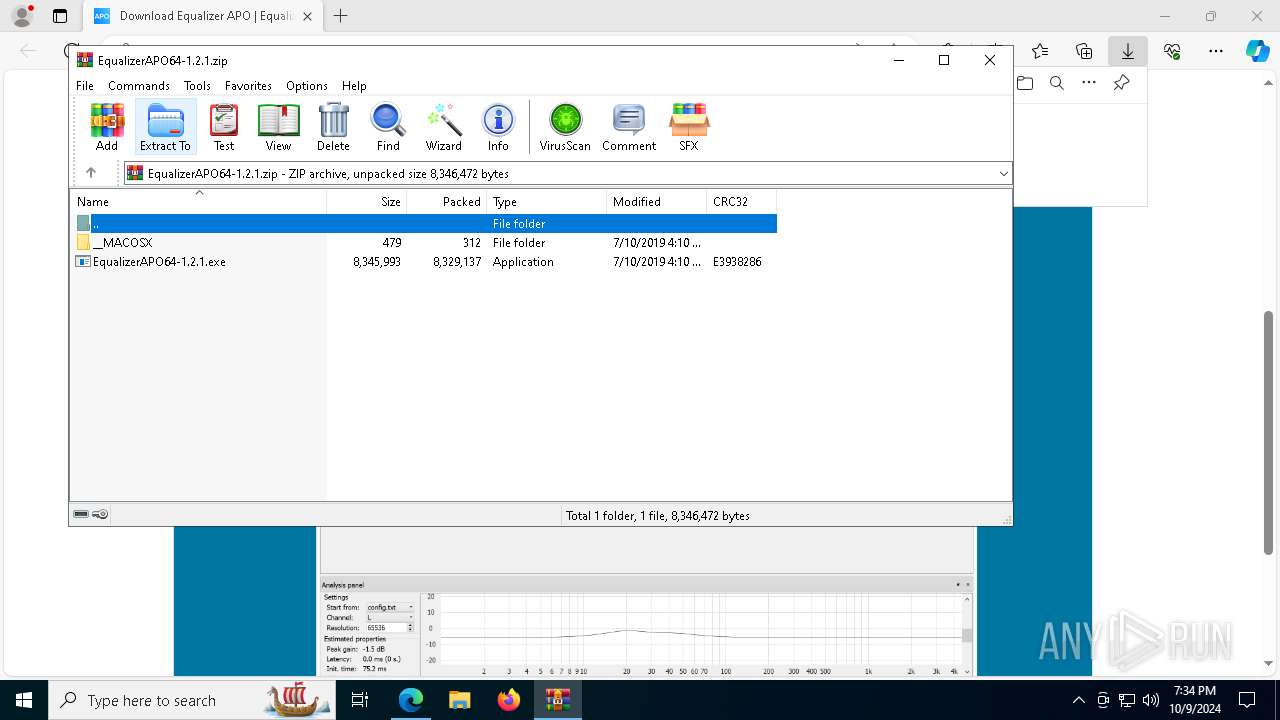The image size is (1280, 720).
Task: Expand the archive path dropdown
Action: pos(1003,173)
